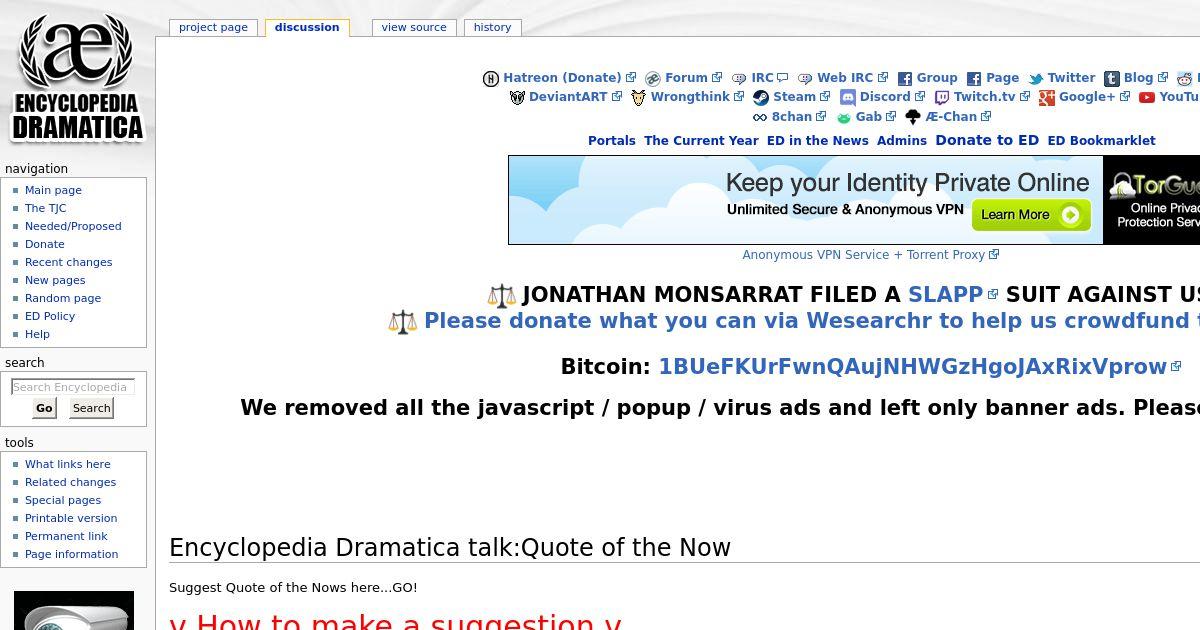This screenshot has height=630, width=1200.
Task: Open What links here tool
Action: pyautogui.click(x=68, y=464)
